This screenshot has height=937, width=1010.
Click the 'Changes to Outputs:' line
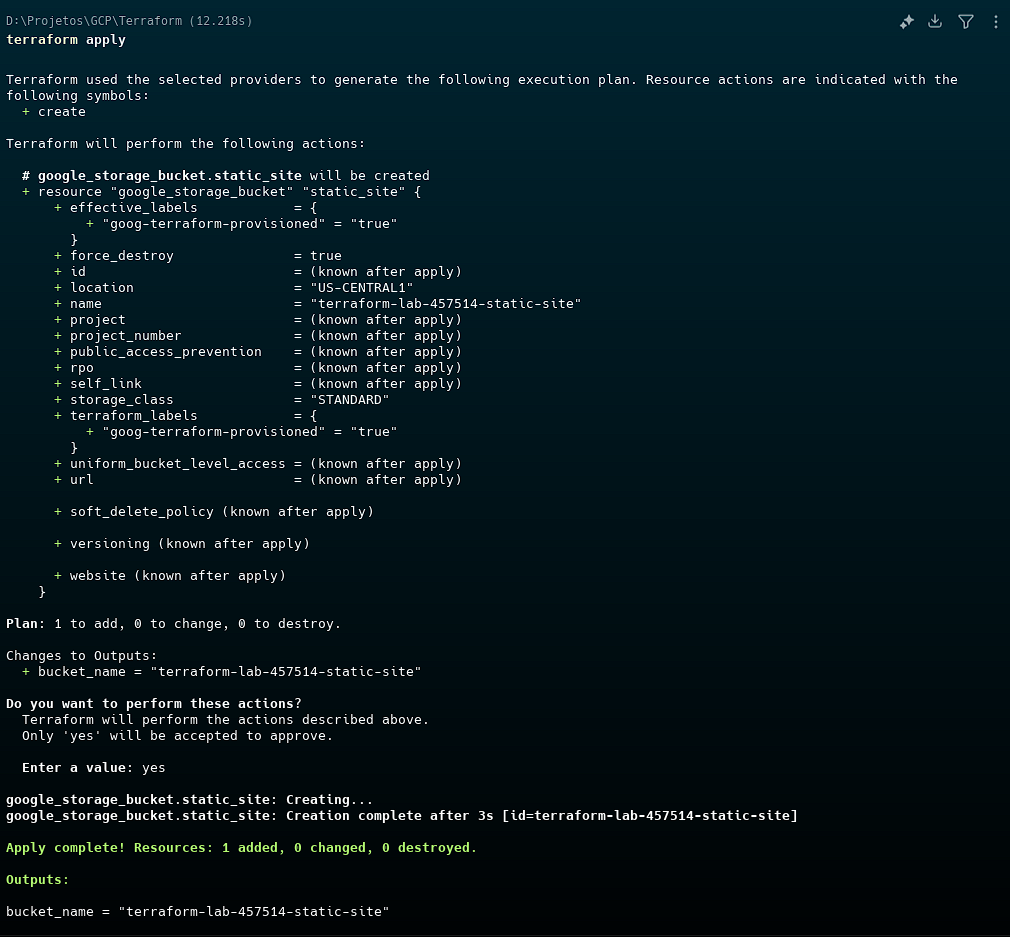click(x=81, y=656)
